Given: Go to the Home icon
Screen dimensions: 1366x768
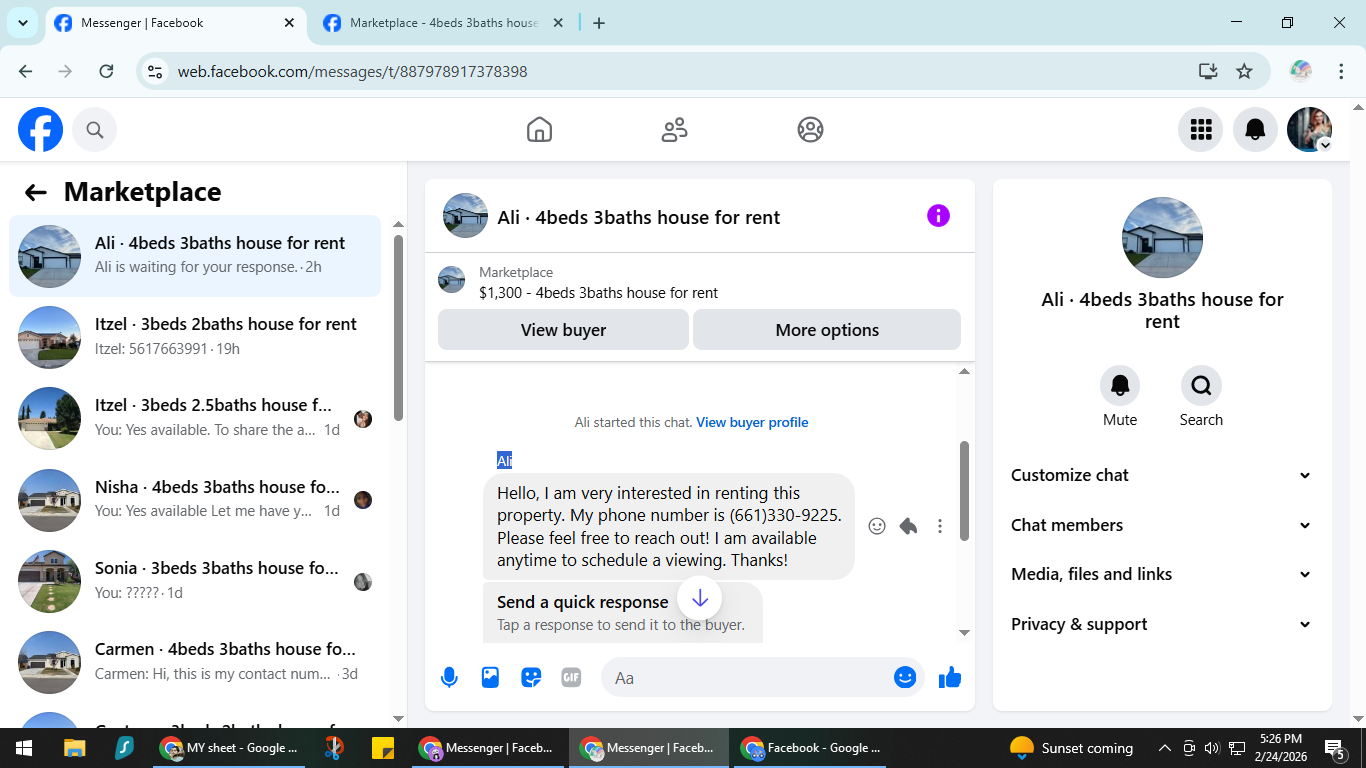Looking at the screenshot, I should point(539,130).
